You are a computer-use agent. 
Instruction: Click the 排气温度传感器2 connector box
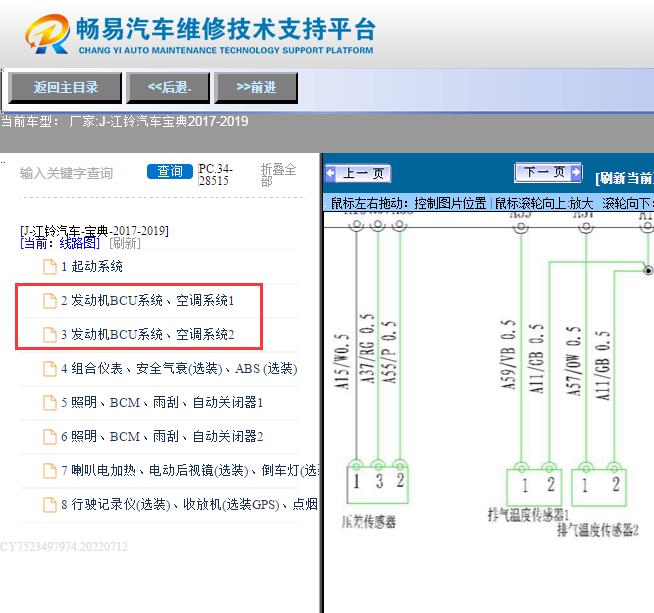(x=599, y=487)
